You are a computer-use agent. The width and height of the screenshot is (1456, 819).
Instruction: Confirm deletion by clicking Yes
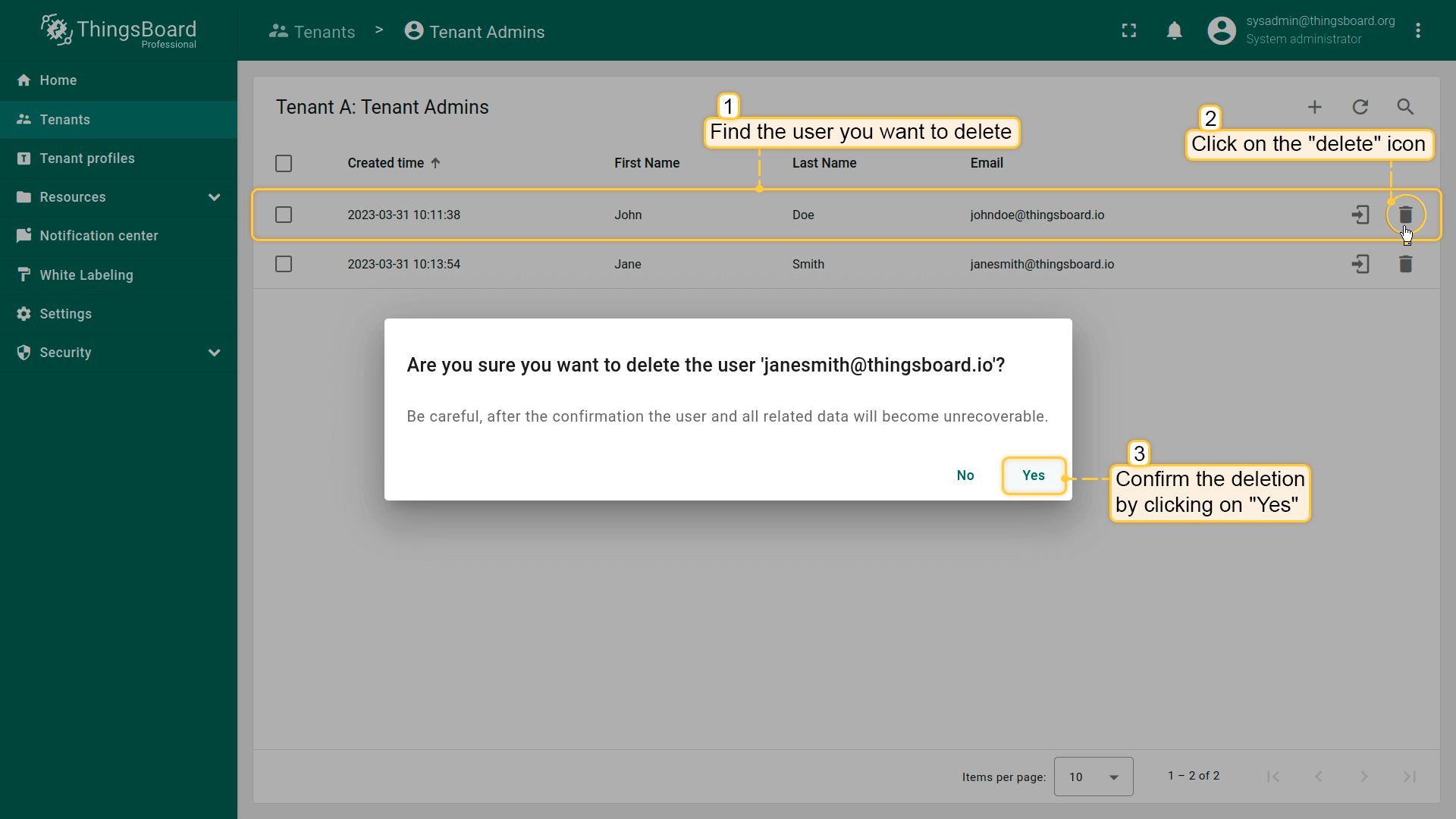(x=1034, y=475)
